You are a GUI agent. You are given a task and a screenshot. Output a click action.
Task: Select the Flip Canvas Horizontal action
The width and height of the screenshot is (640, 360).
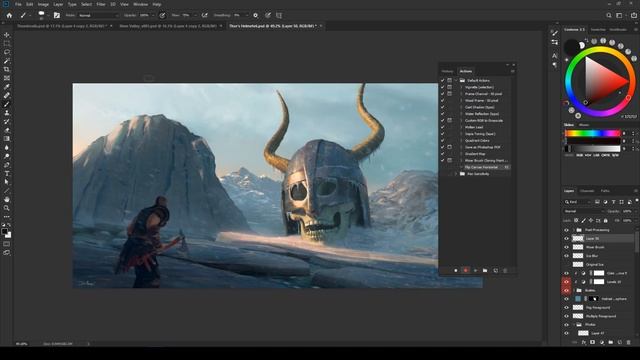point(482,167)
